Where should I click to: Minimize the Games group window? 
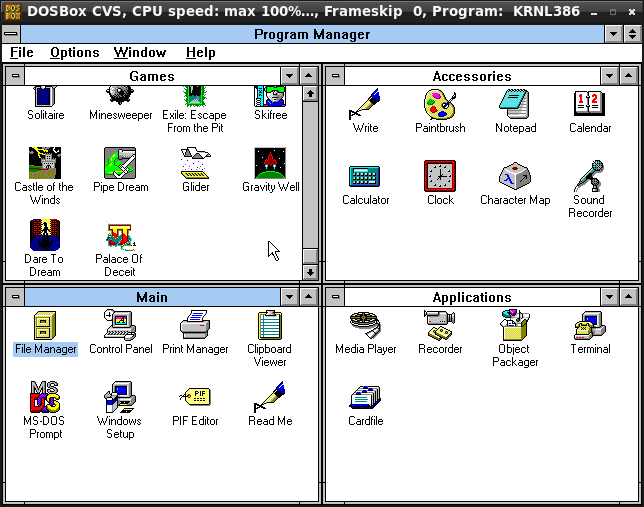tap(290, 76)
